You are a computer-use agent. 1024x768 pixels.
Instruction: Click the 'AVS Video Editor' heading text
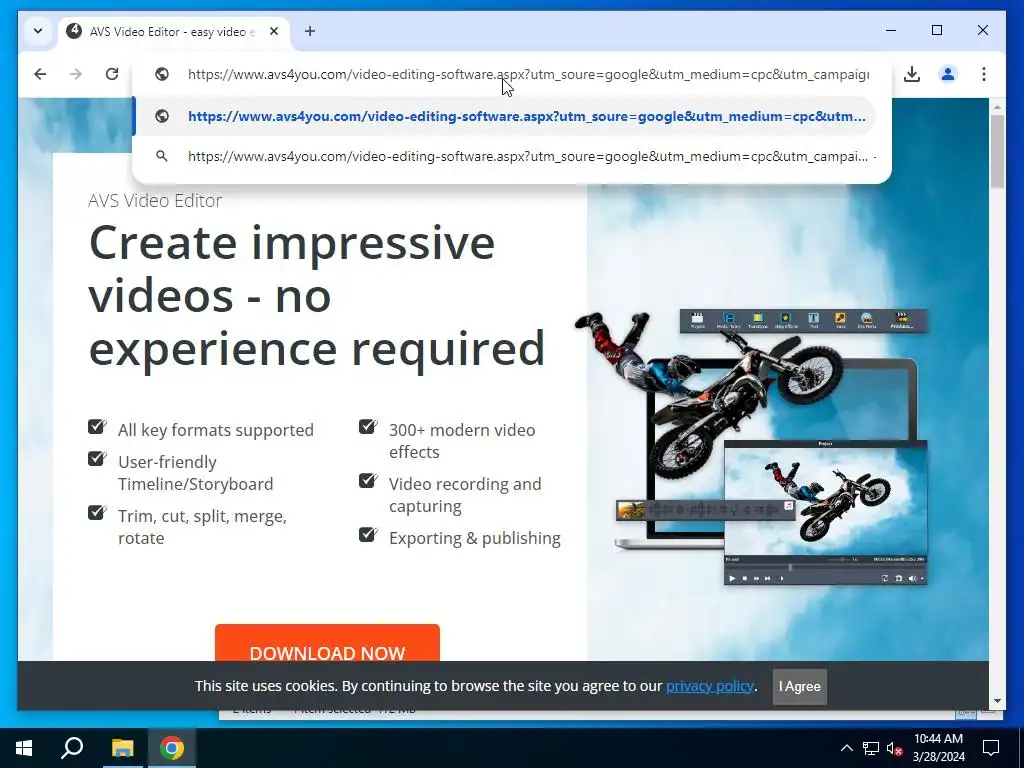[x=155, y=200]
